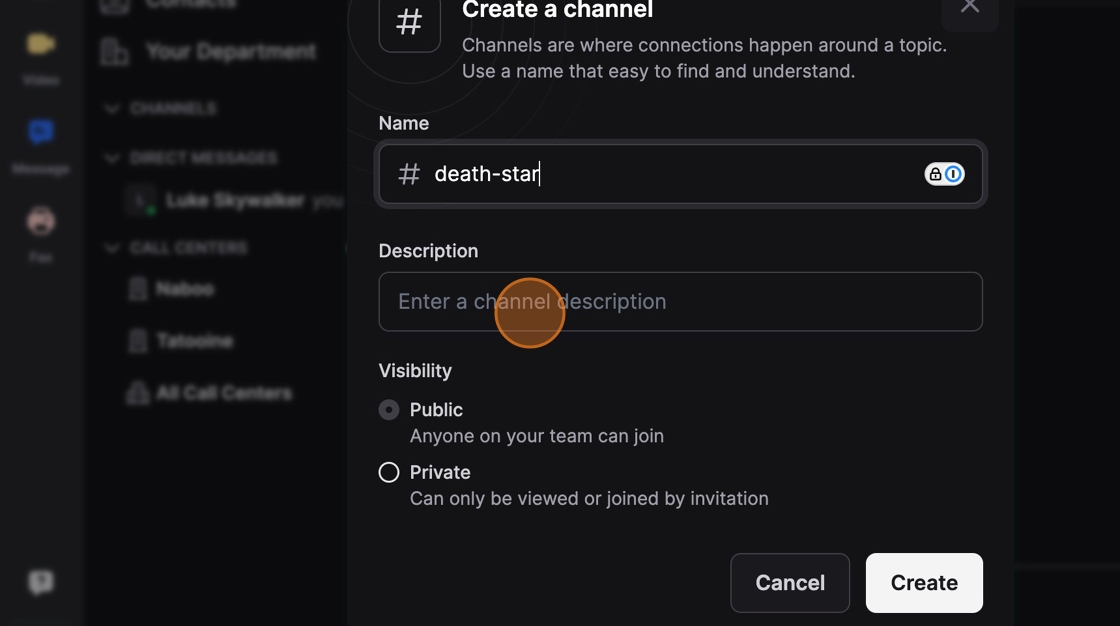Viewport: 1120px width, 626px height.
Task: Collapse the Call Centers section chevron
Action: tap(111, 248)
